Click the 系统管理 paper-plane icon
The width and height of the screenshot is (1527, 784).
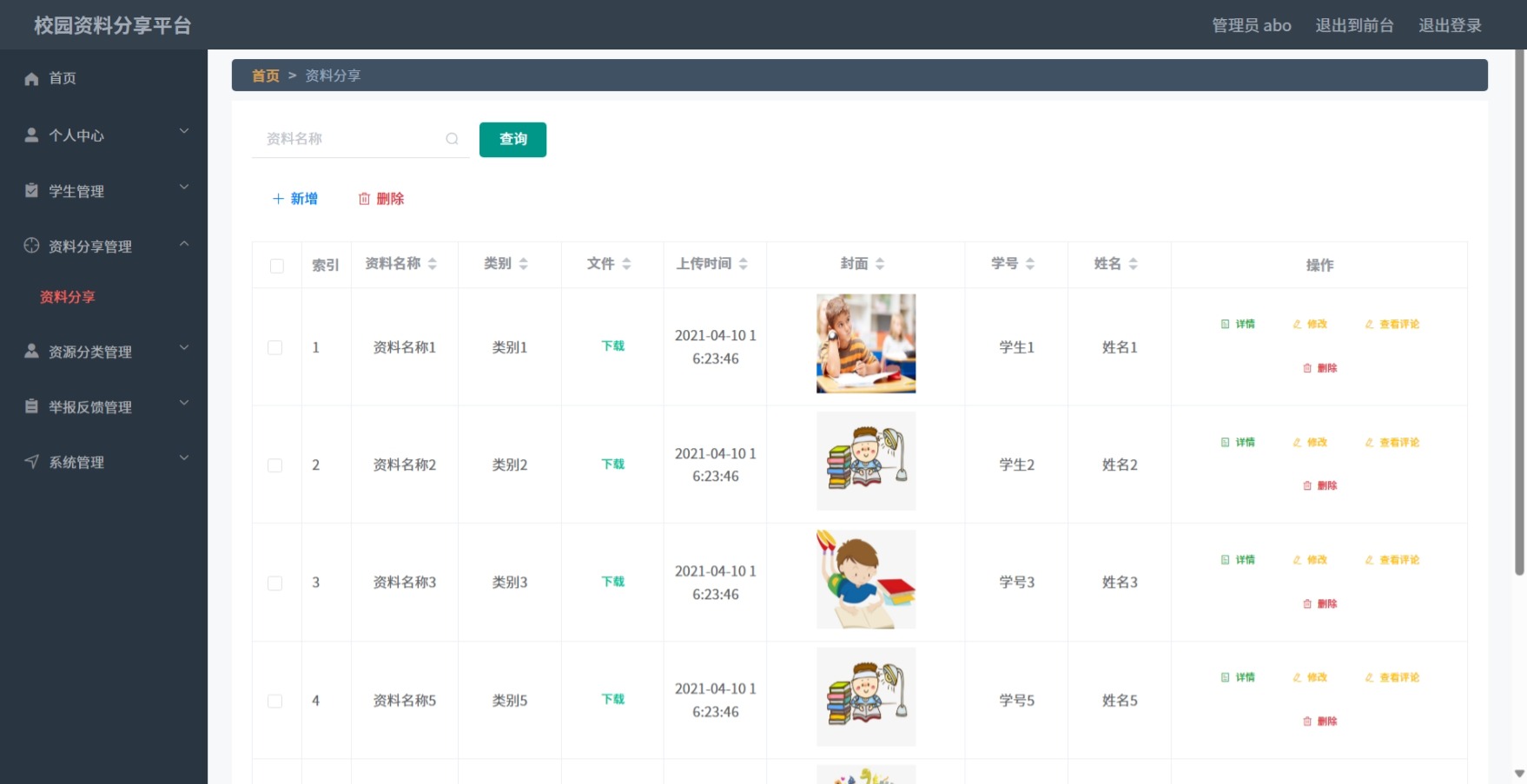[32, 462]
